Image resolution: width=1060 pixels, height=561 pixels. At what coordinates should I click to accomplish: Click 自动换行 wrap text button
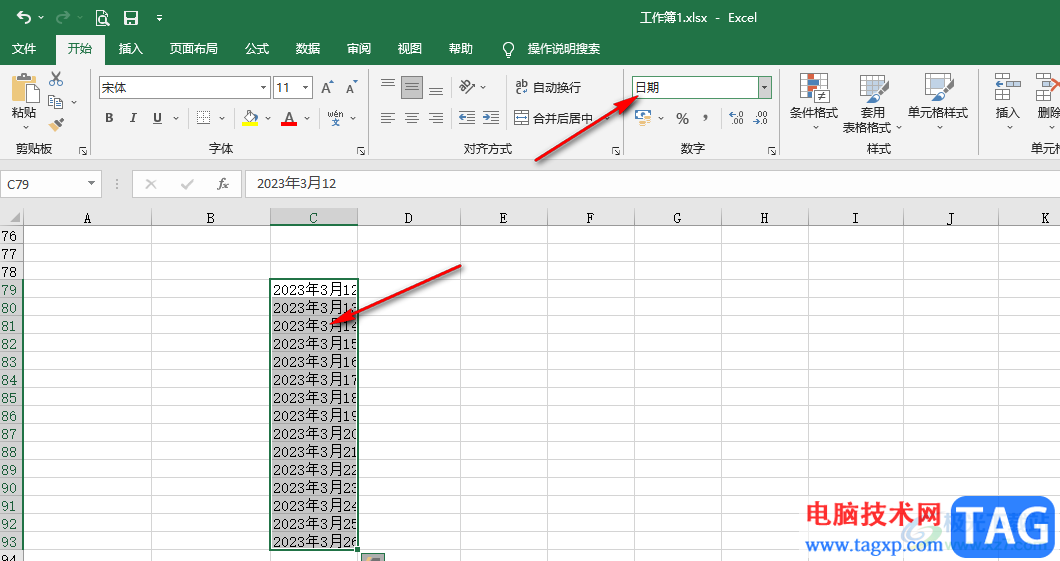click(x=548, y=87)
